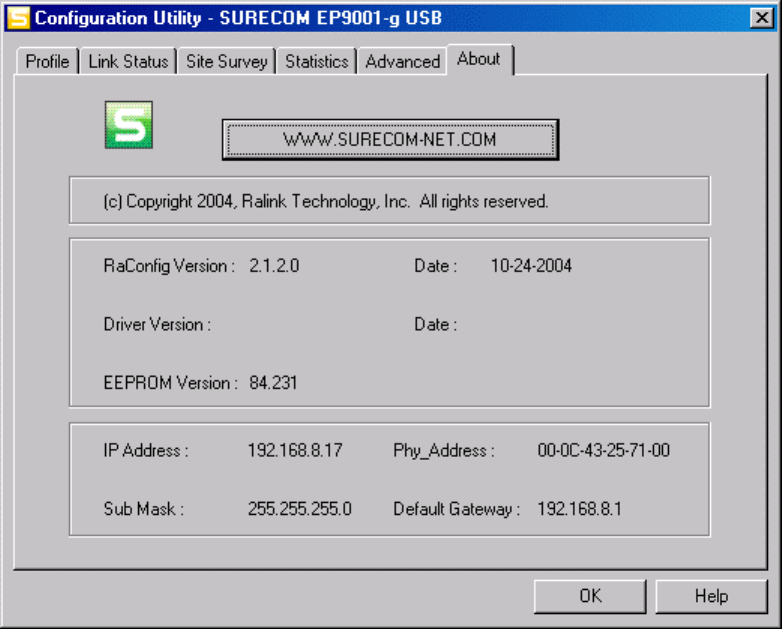Click the Default Gateway label

click(456, 509)
